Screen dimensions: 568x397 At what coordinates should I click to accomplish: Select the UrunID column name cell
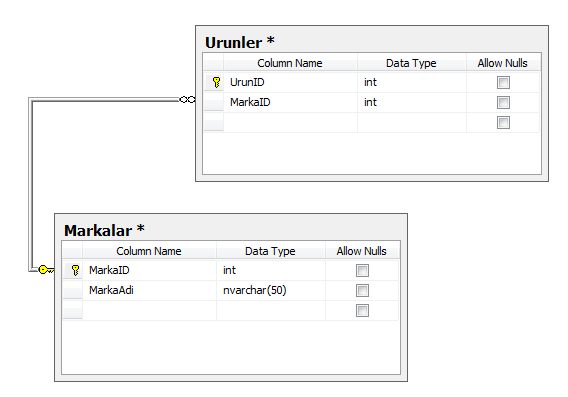[291, 83]
